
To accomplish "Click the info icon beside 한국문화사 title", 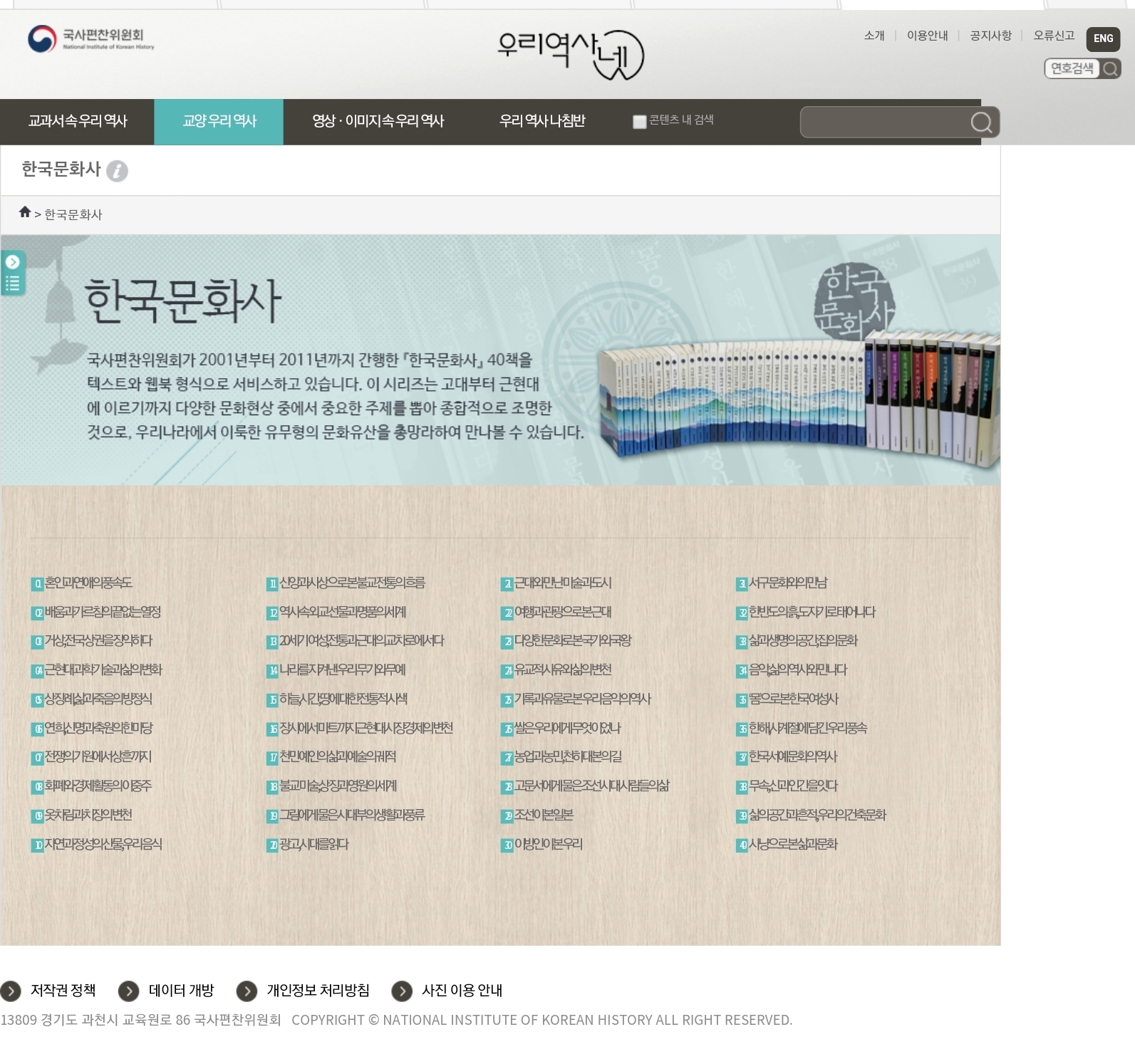I will [x=117, y=171].
